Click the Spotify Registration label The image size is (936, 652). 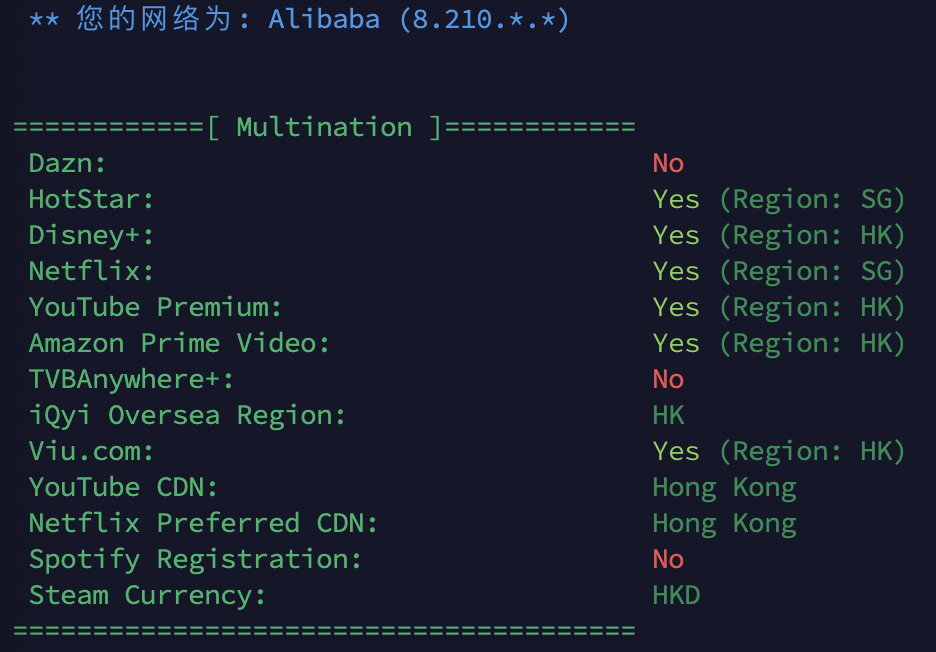[x=195, y=559]
